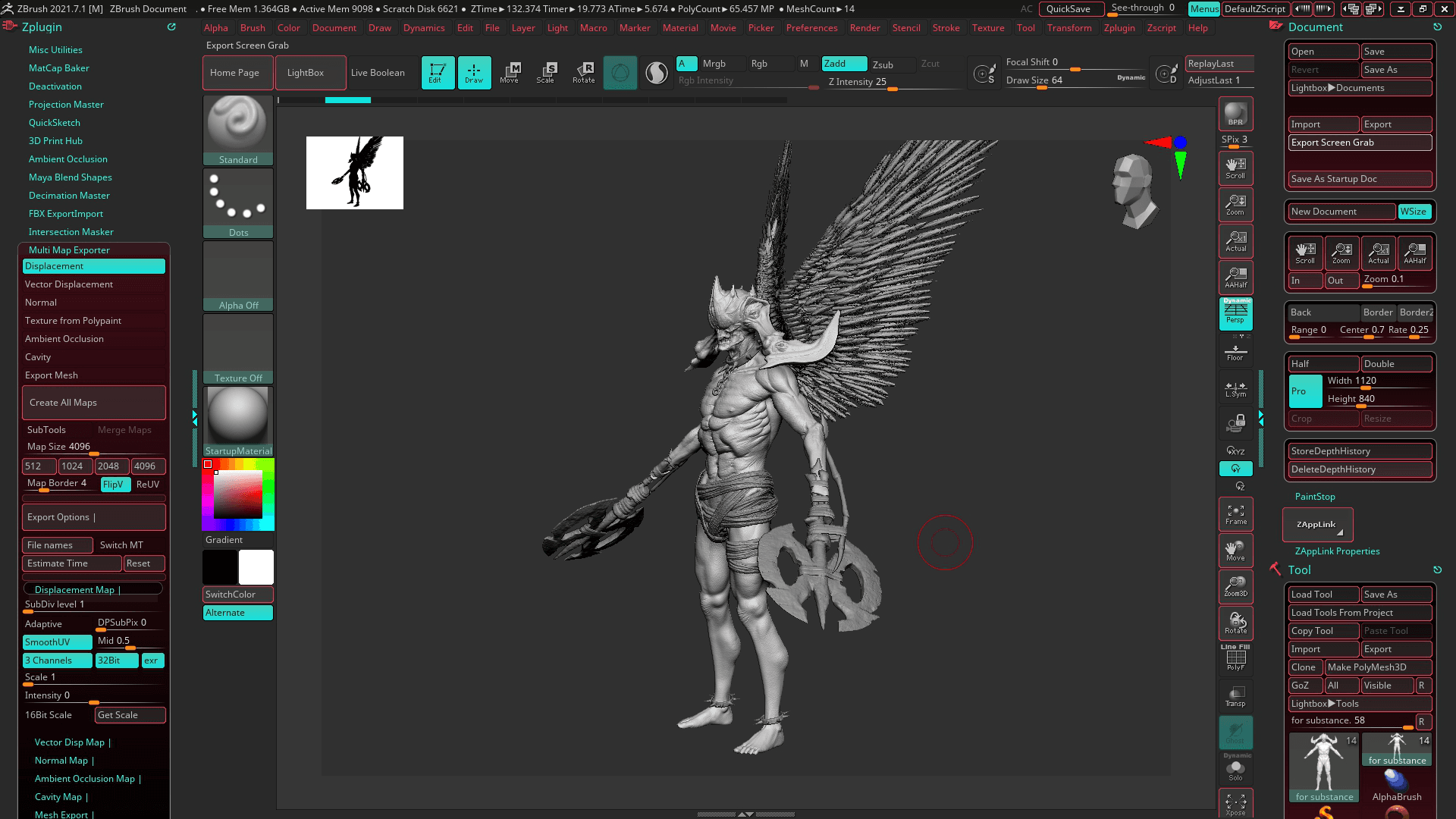Toggle the 3 Channels option
1456x819 pixels.
tap(58, 661)
